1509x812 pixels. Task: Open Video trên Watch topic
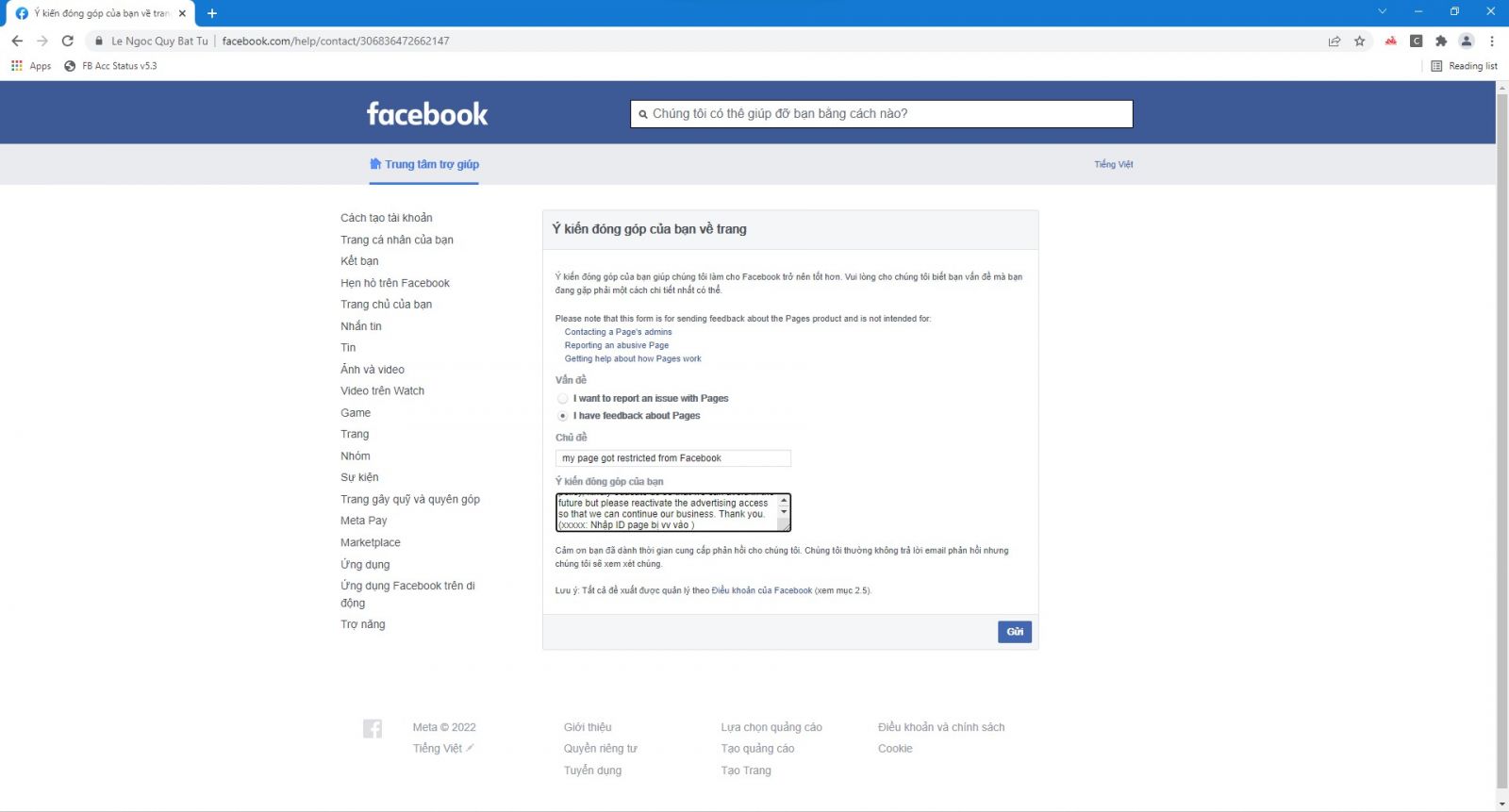[x=383, y=390]
